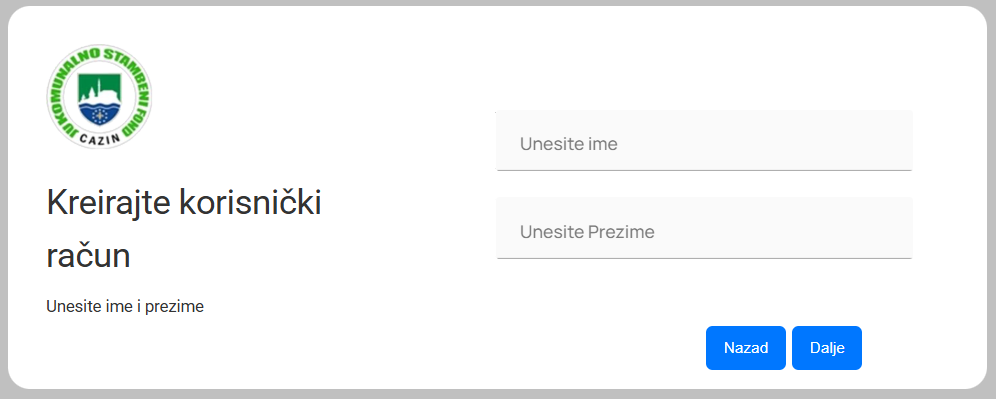This screenshot has width=996, height=399.
Task: Click the Kreirajte korisnički heading line
Action: click(184, 203)
